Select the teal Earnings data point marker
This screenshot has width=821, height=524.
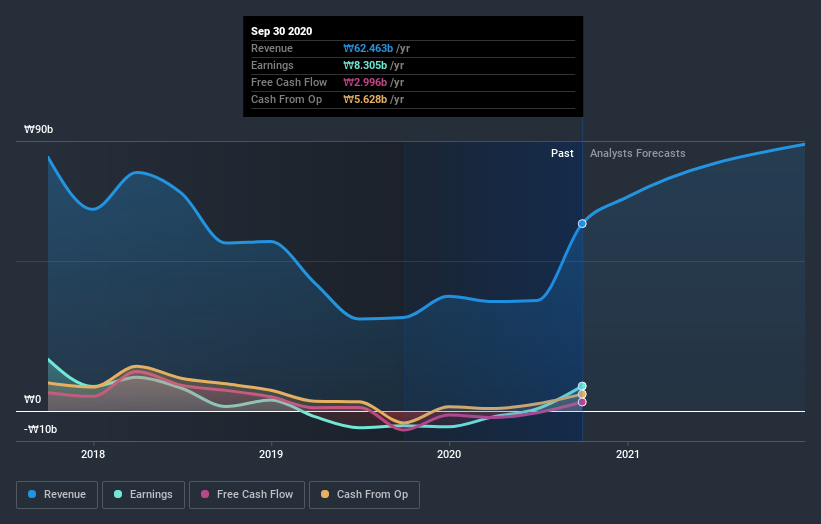(582, 386)
